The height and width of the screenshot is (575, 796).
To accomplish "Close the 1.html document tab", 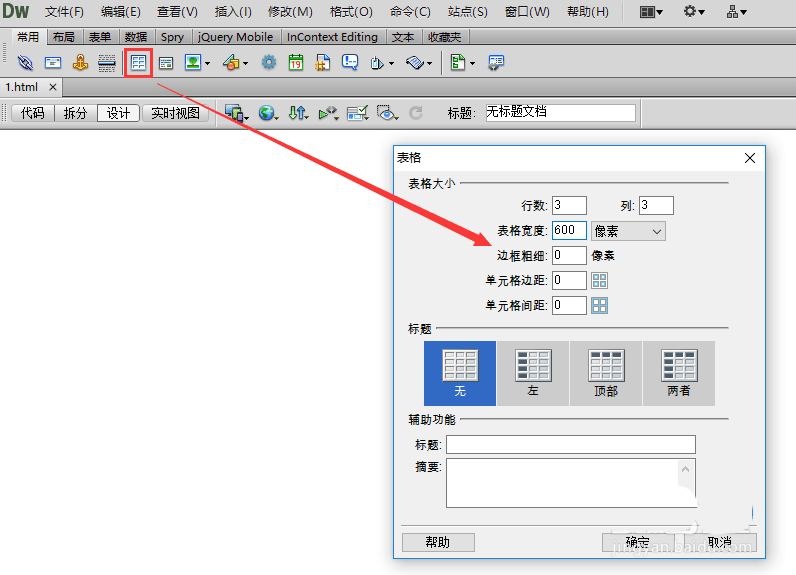I will [52, 87].
